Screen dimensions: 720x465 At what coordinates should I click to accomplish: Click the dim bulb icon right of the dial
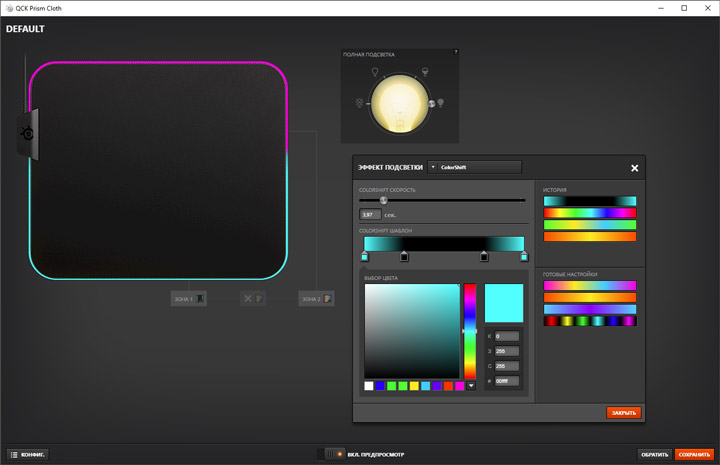pyautogui.click(x=441, y=103)
